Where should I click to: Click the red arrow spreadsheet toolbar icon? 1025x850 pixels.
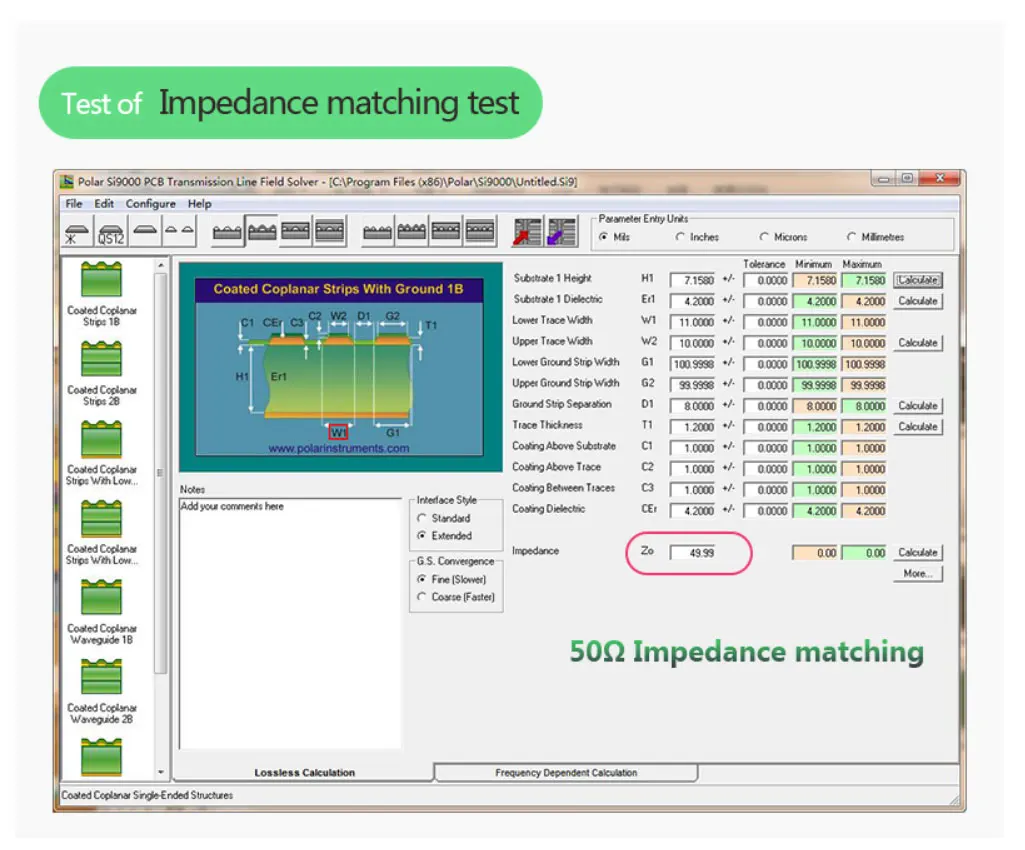click(527, 231)
